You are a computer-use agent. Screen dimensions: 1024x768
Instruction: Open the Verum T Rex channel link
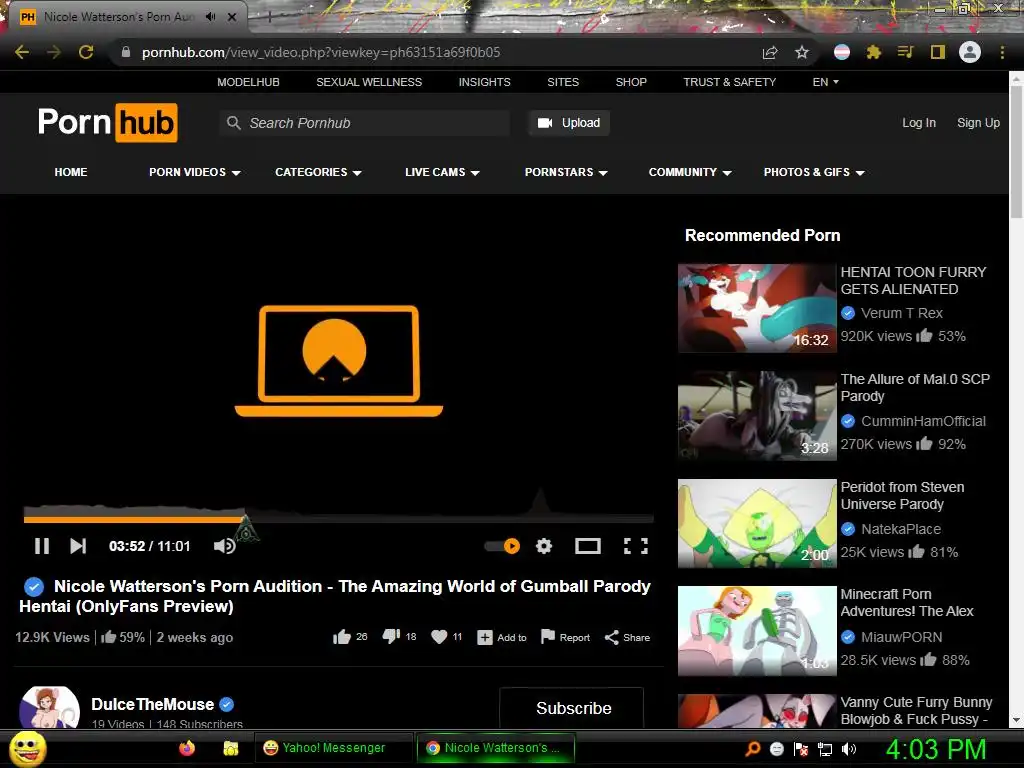(x=901, y=313)
